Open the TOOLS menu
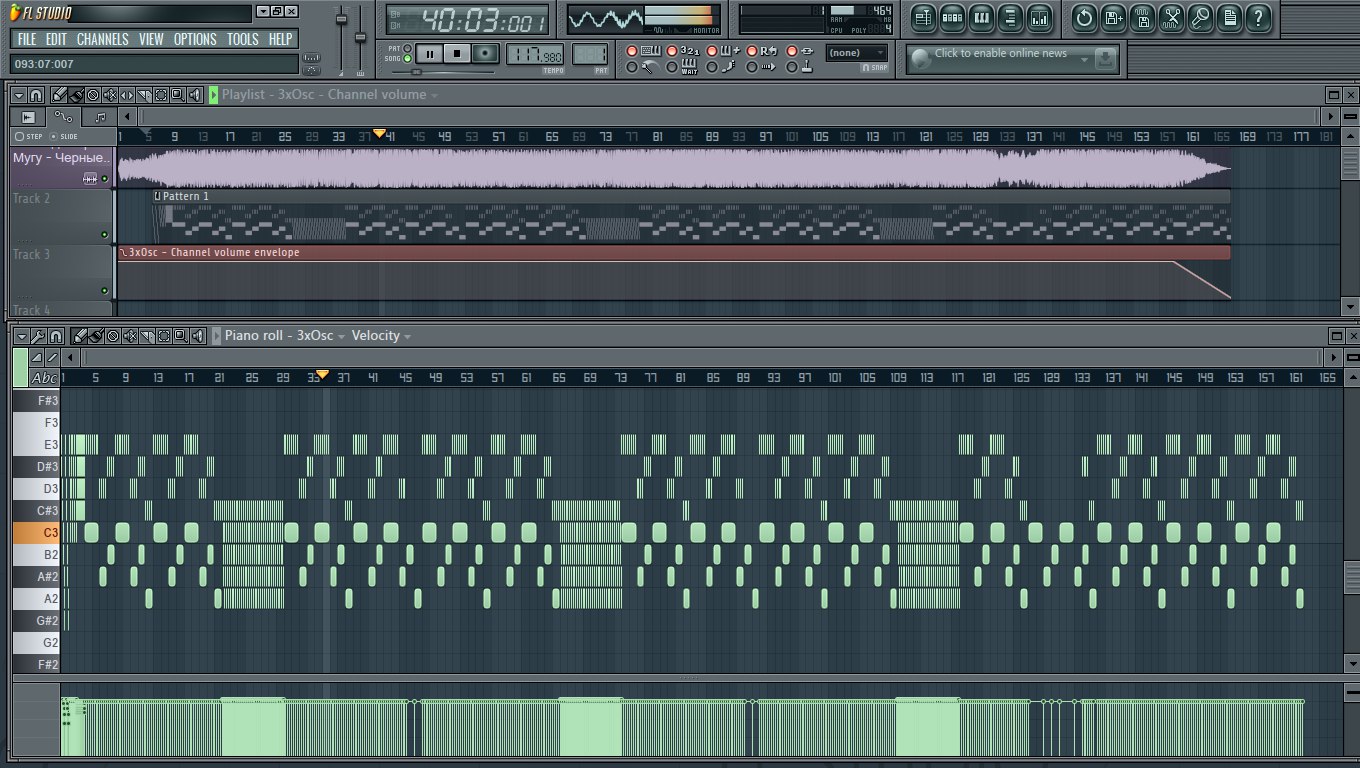The image size is (1360, 768). point(242,39)
